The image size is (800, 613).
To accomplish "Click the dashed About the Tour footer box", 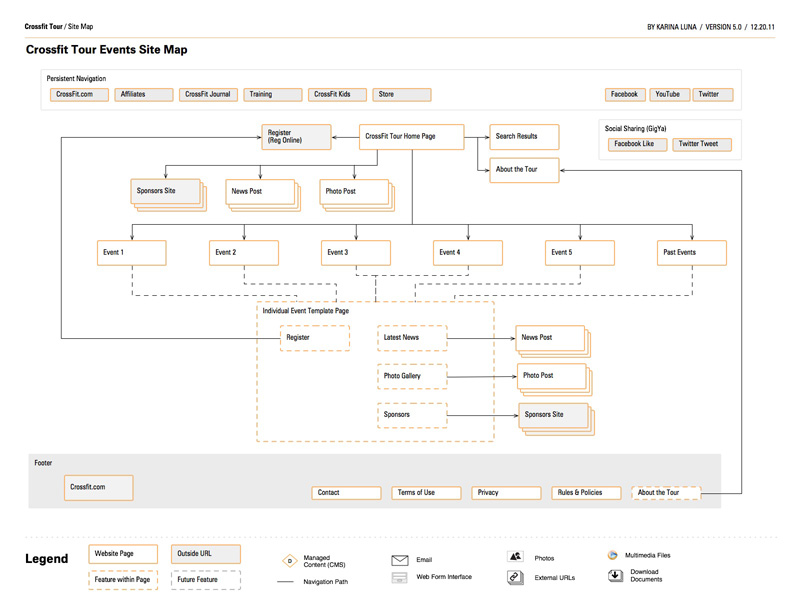I will [x=666, y=493].
